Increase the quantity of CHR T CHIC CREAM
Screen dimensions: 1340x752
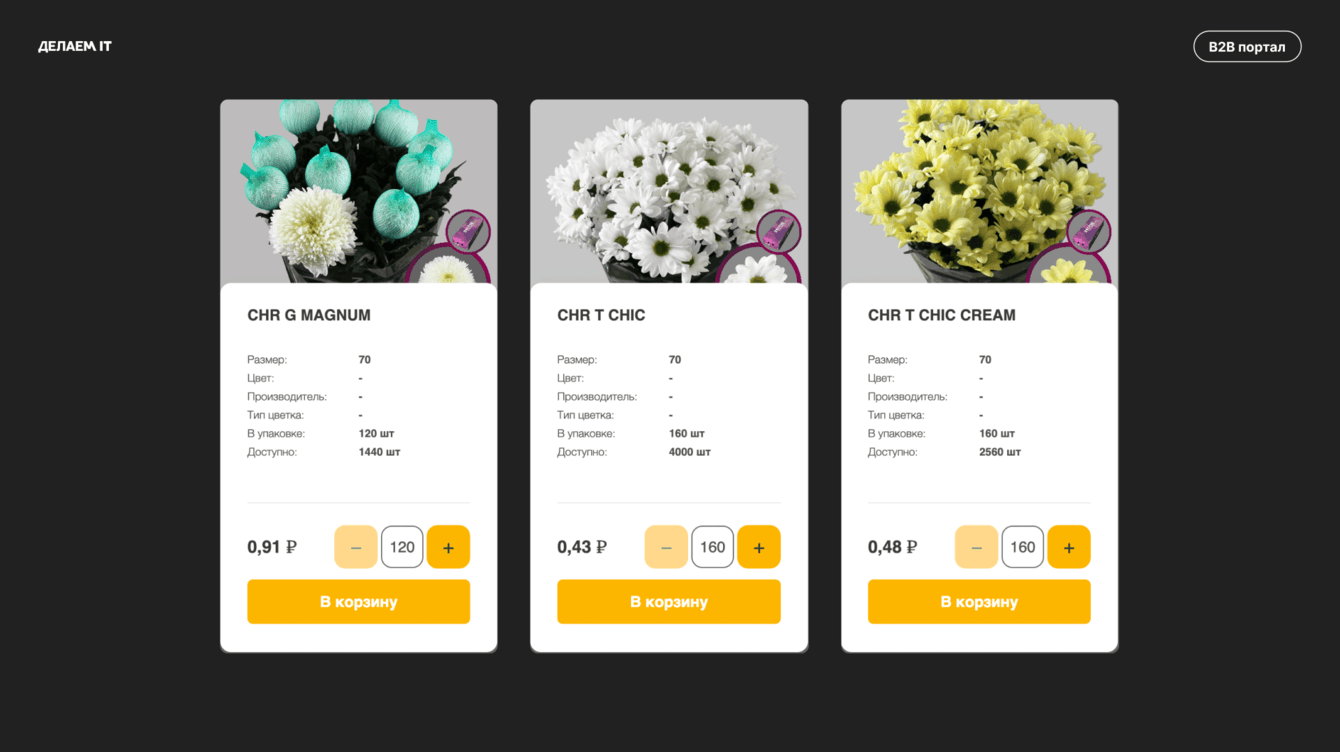tap(1069, 547)
